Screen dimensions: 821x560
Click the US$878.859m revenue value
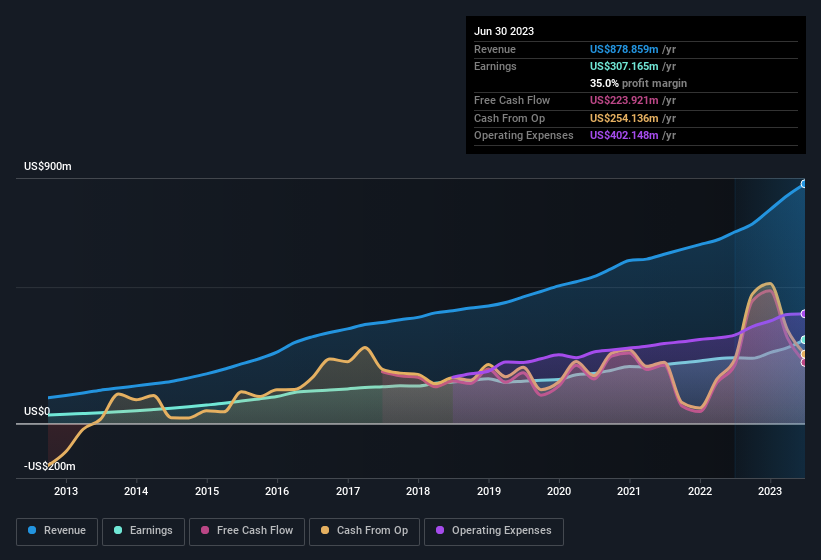624,49
